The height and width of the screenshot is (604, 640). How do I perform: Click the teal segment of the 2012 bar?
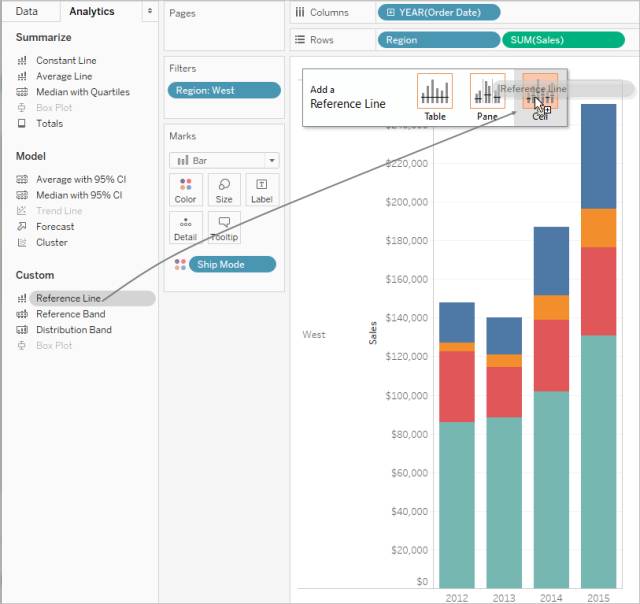pyautogui.click(x=457, y=505)
